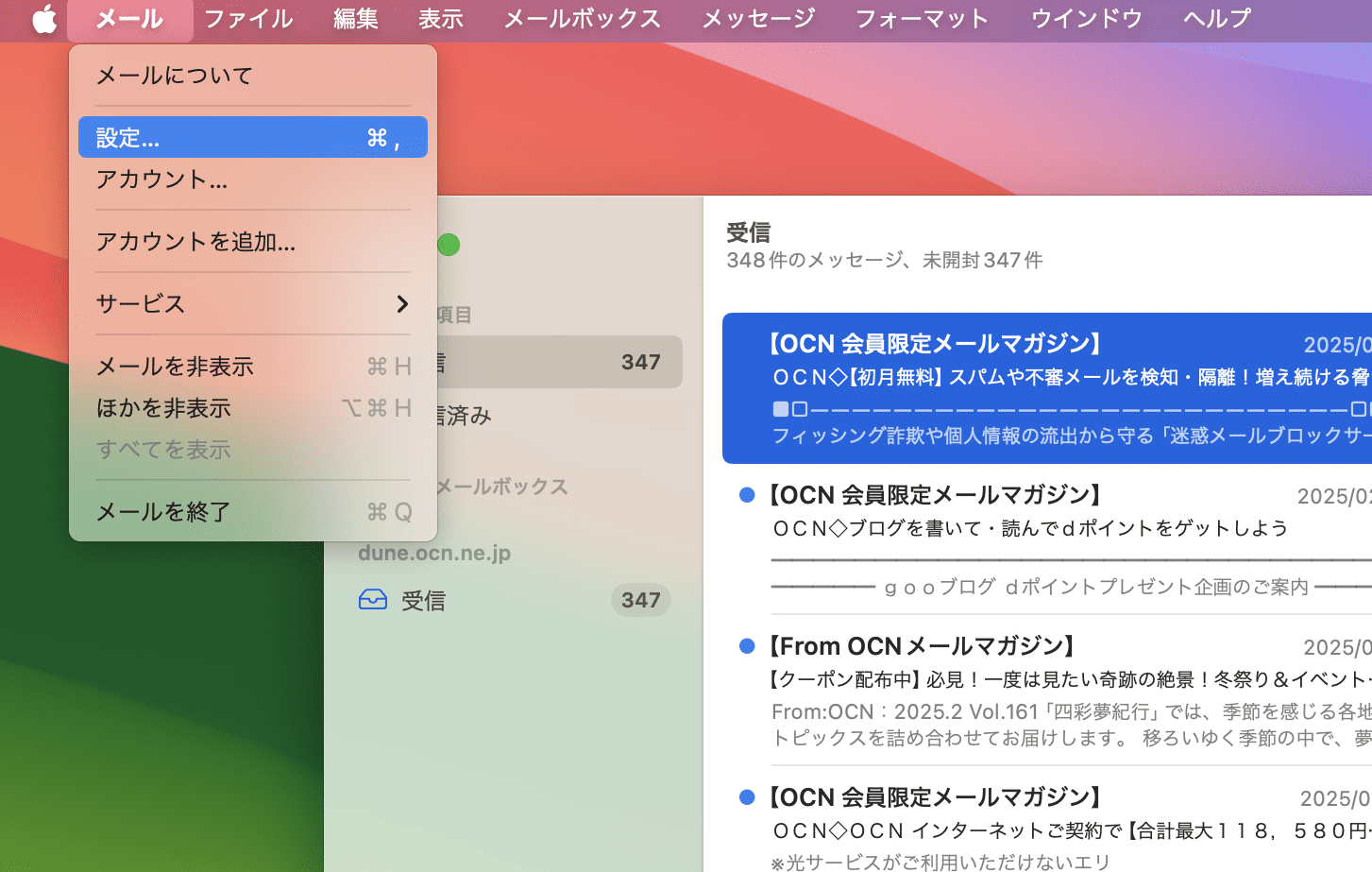The width and height of the screenshot is (1372, 872).
Task: Open the Apple menu
Action: [x=43, y=19]
